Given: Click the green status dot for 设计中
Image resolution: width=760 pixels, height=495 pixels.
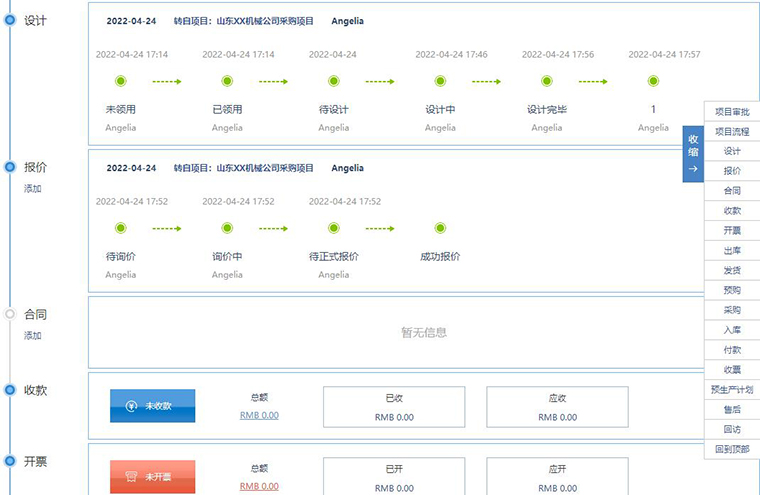Looking at the screenshot, I should click(440, 81).
